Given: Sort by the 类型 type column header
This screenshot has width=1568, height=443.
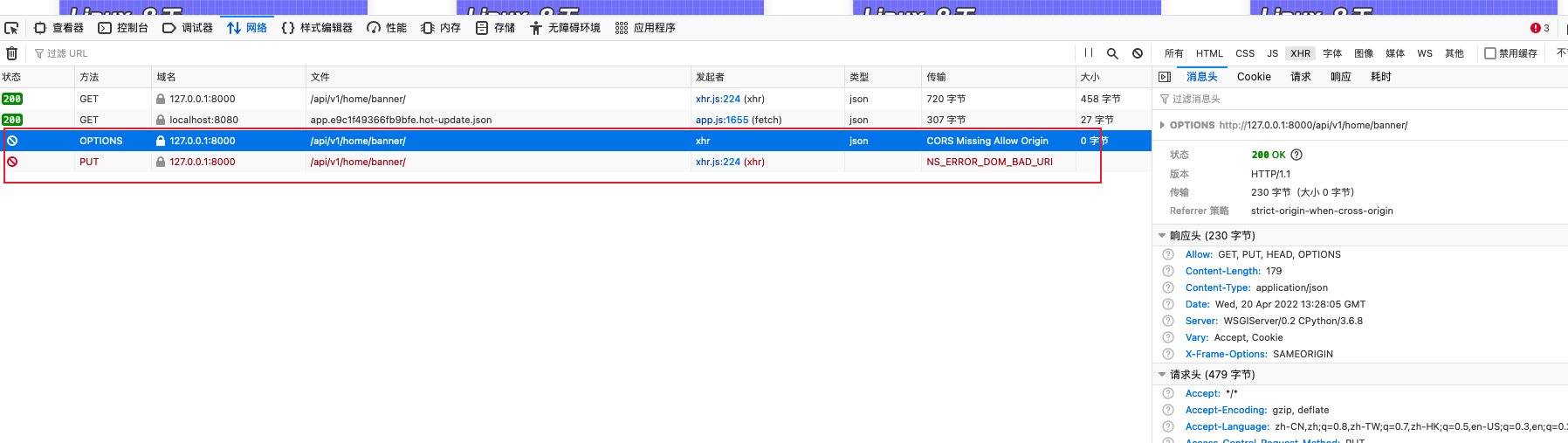Looking at the screenshot, I should pyautogui.click(x=883, y=77).
